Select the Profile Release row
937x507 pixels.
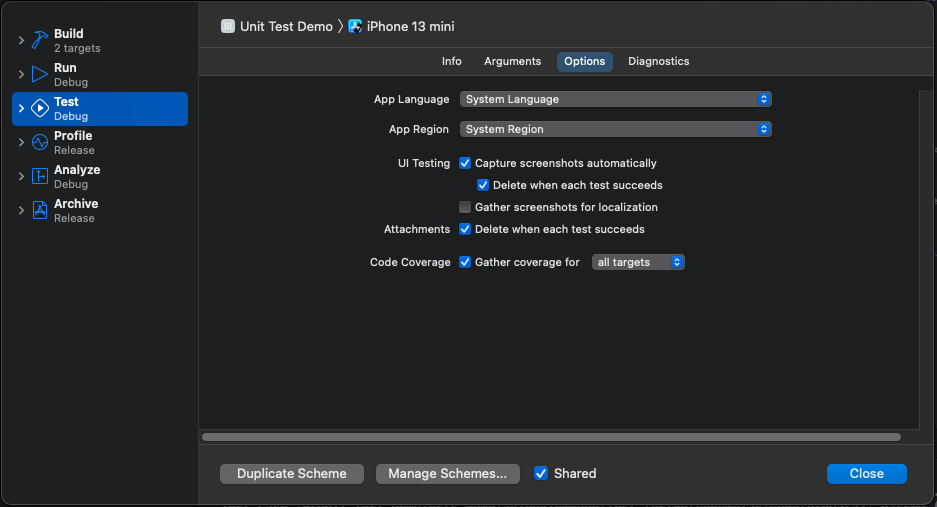(100, 142)
